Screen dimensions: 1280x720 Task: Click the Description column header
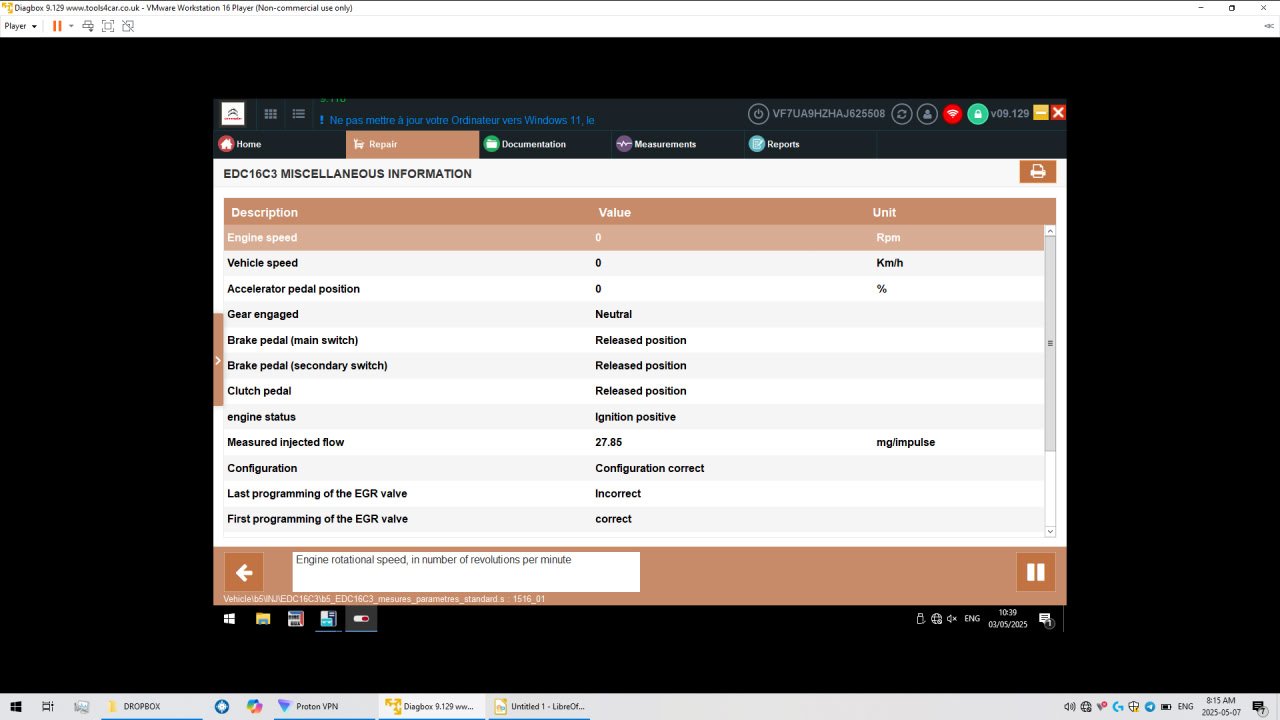[x=265, y=212]
